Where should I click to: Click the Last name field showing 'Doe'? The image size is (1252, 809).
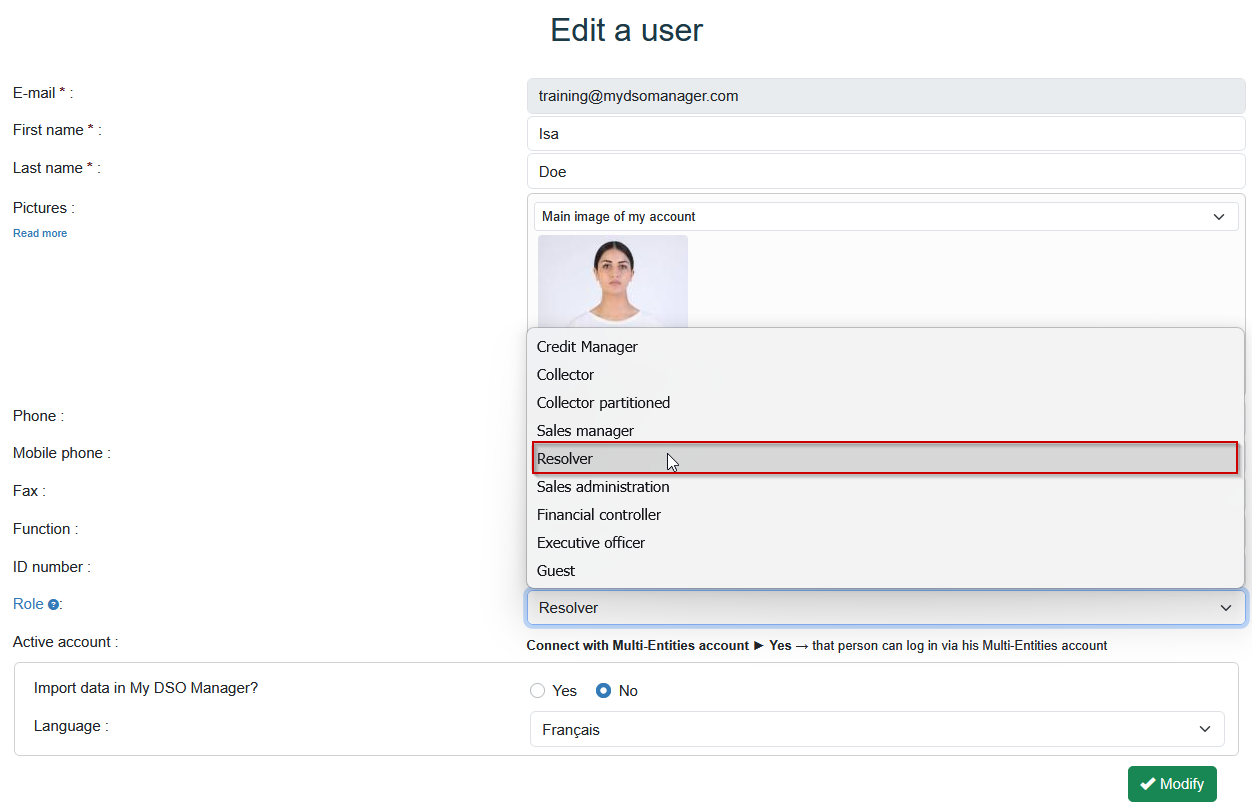[x=885, y=171]
